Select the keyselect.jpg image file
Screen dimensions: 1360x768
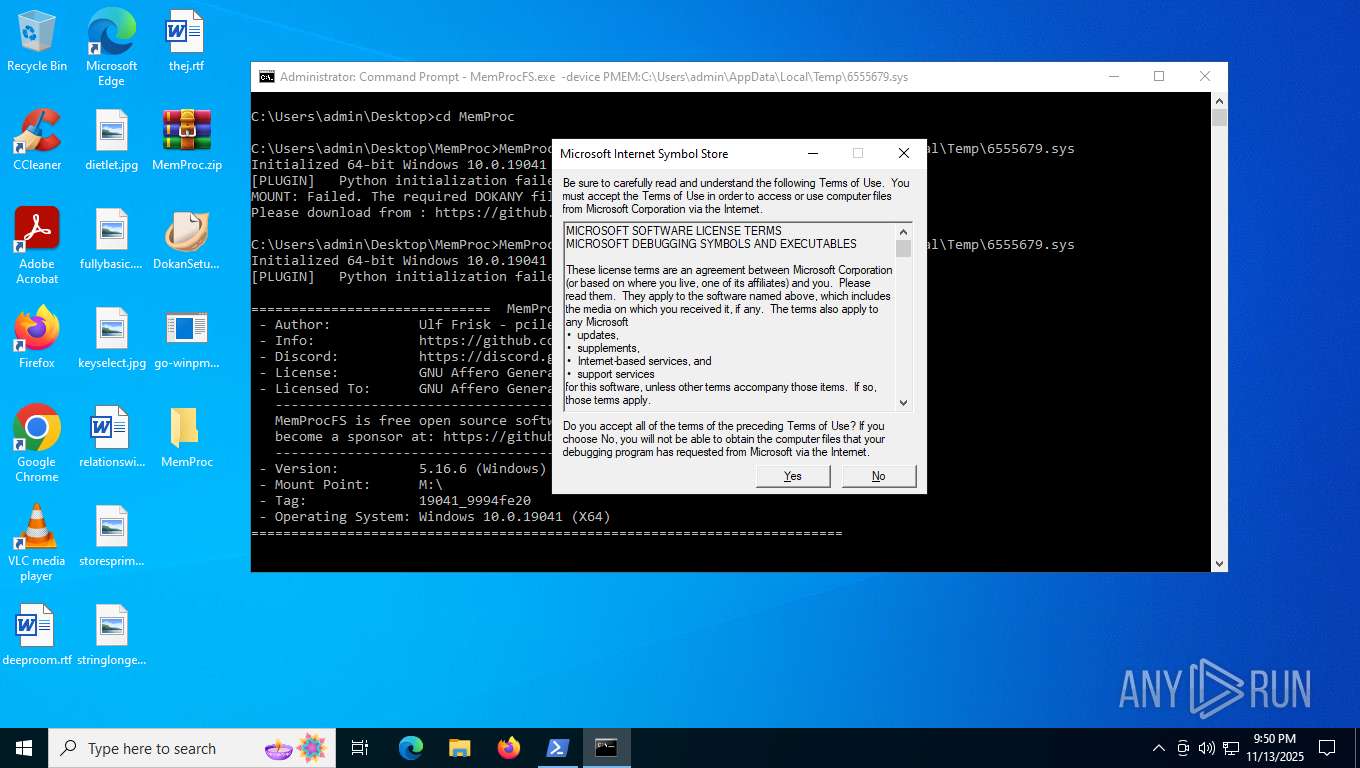[x=111, y=338]
